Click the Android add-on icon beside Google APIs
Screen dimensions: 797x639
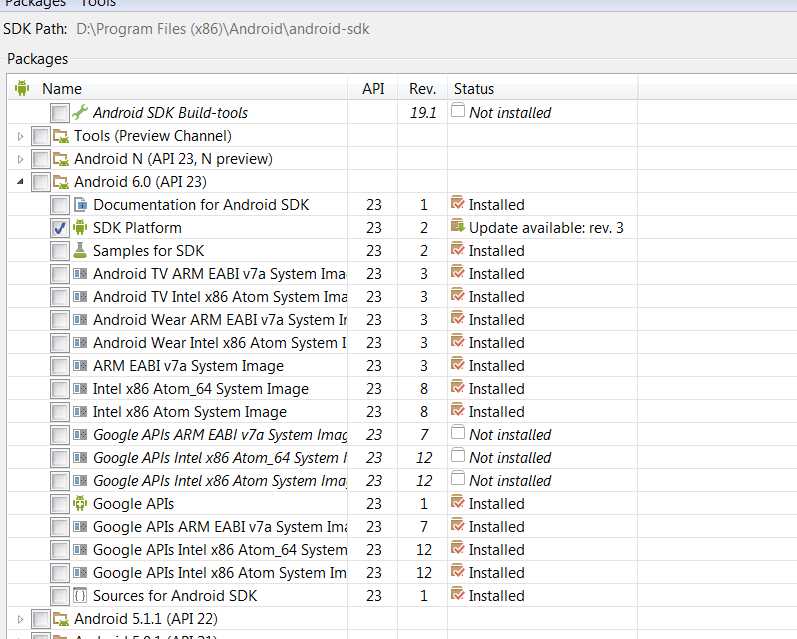80,503
